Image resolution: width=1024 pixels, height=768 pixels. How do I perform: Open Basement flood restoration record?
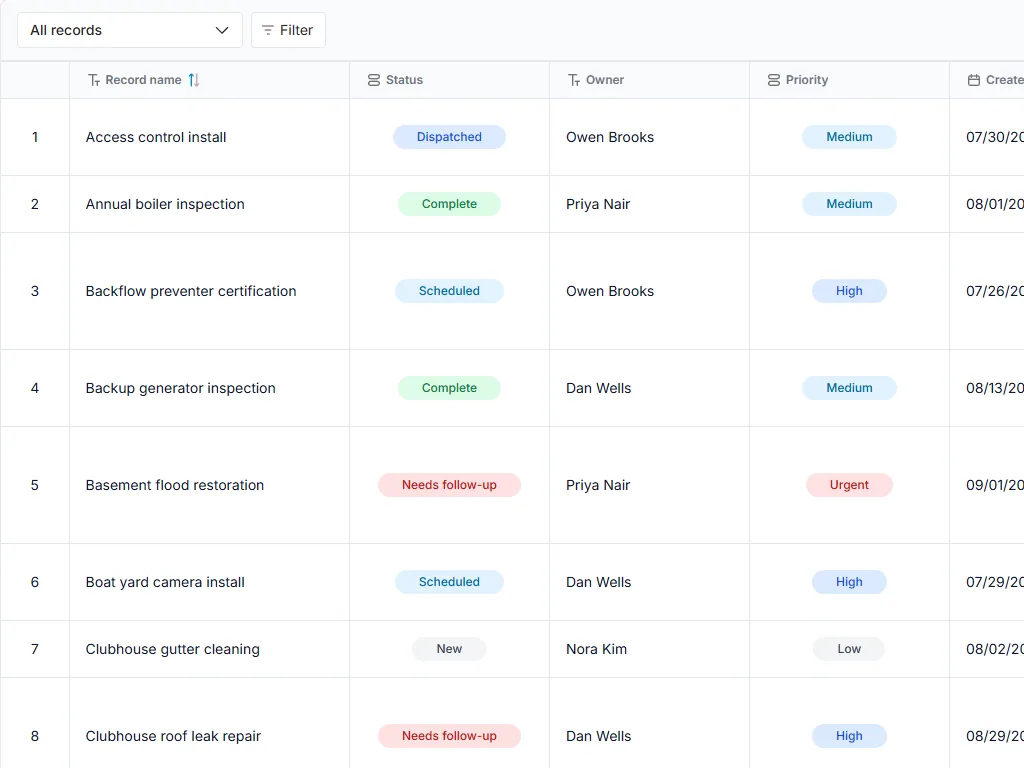tap(175, 485)
